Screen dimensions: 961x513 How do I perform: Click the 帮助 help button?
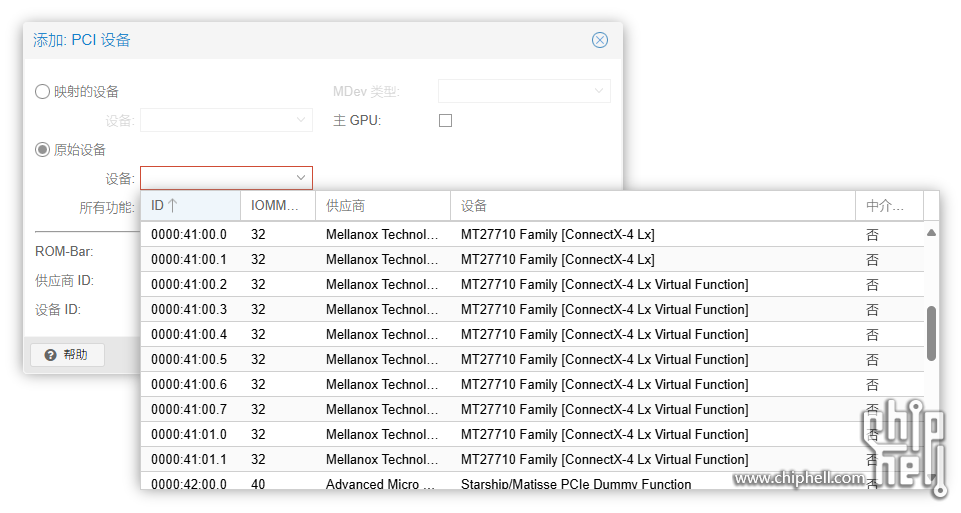coord(67,355)
